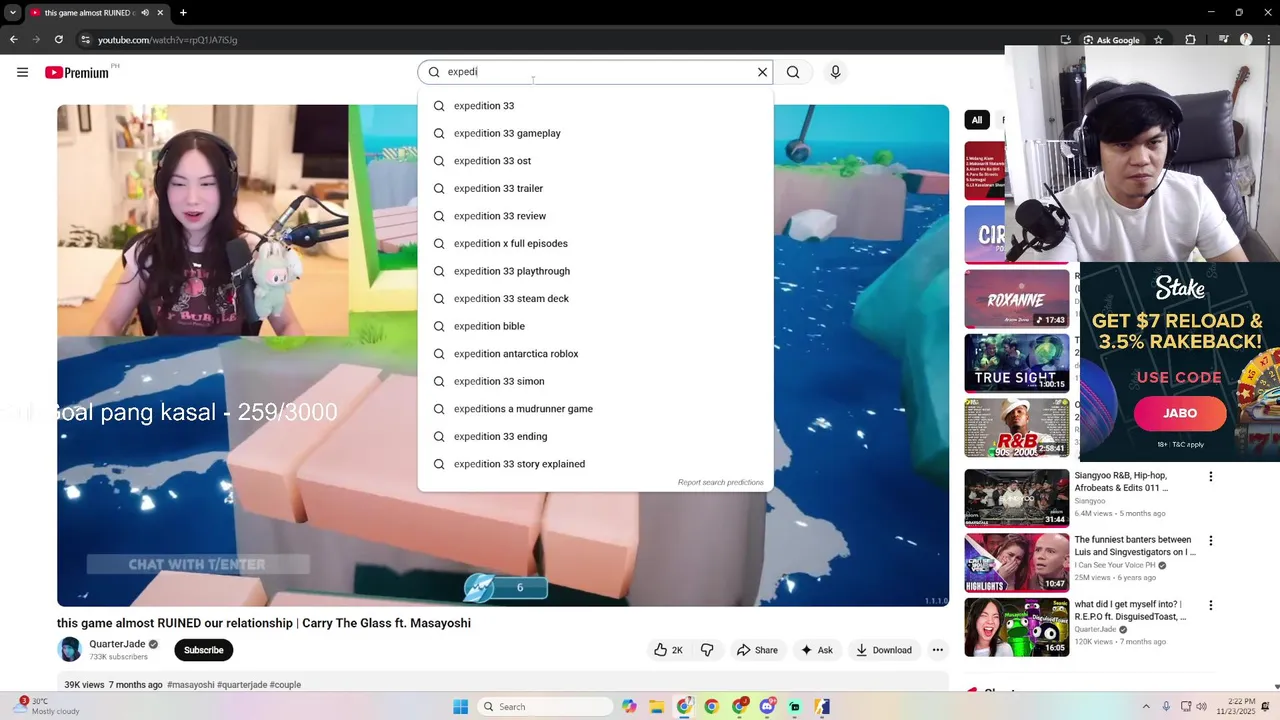Screen dimensions: 1280x720
Task: Show hidden system tray icons
Action: point(1146,707)
